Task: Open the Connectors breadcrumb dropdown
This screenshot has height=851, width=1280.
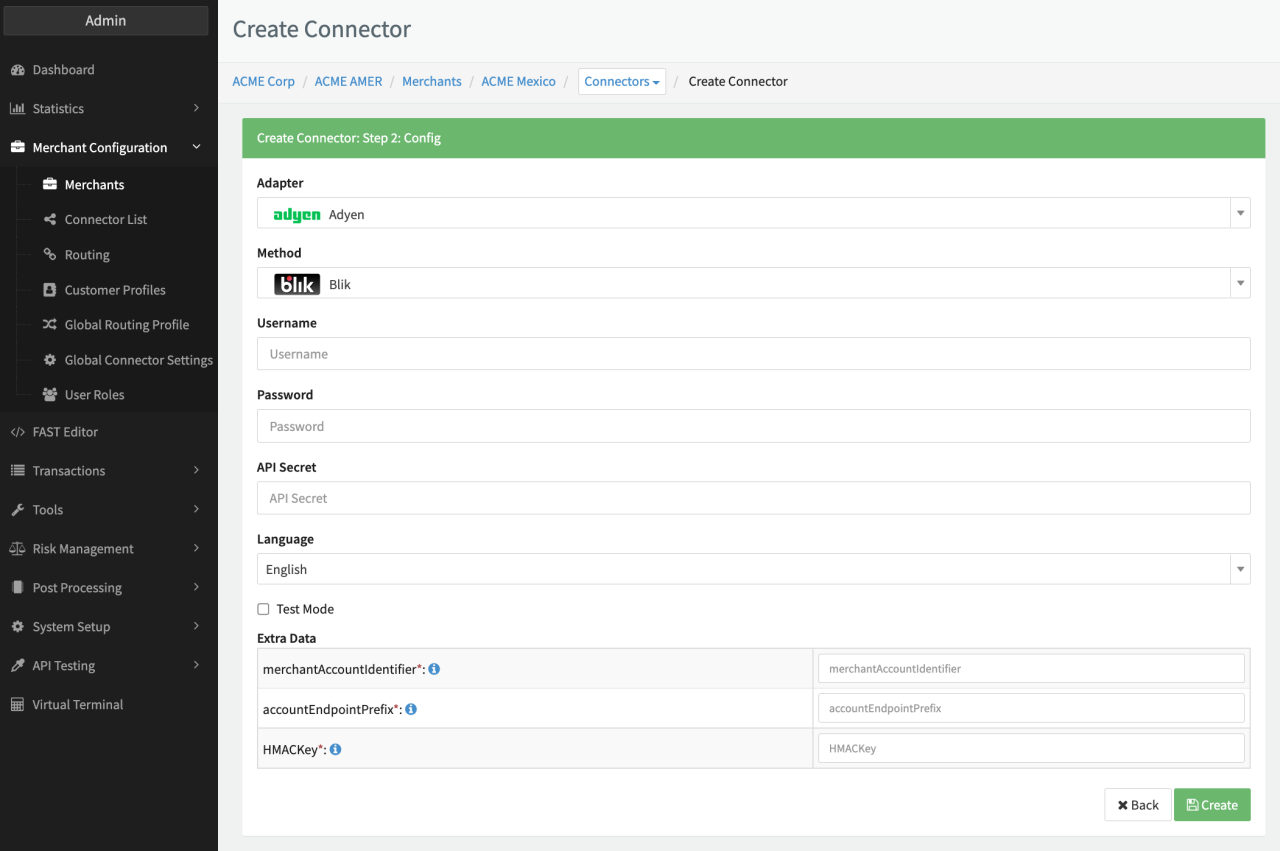Action: 622,82
